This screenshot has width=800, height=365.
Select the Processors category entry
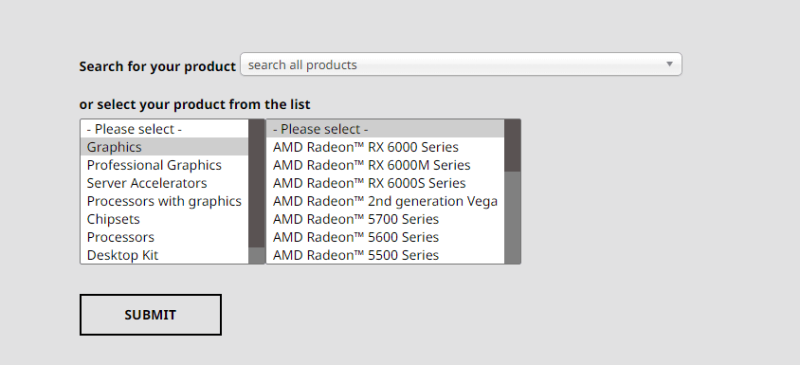pos(164,237)
